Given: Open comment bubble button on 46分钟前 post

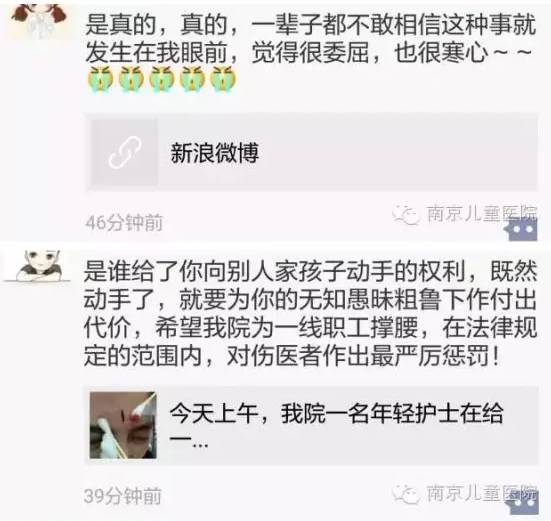Looking at the screenshot, I should coord(523,230).
